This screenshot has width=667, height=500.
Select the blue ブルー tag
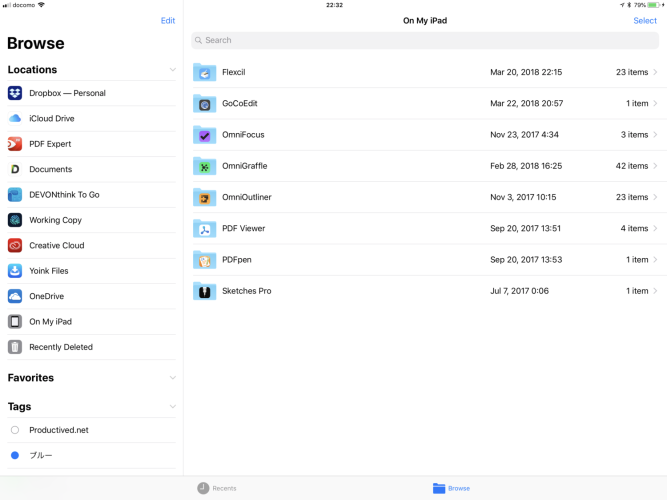(15, 455)
